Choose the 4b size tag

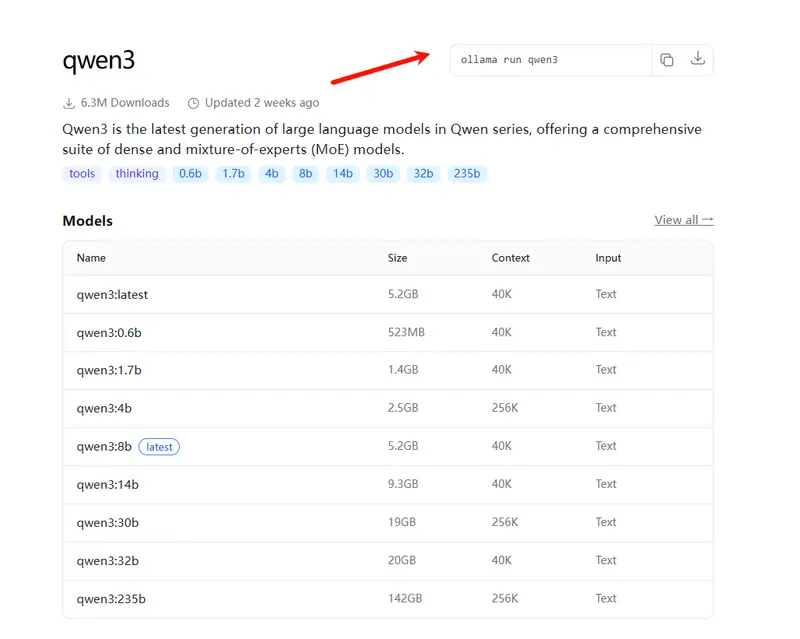[x=271, y=174]
